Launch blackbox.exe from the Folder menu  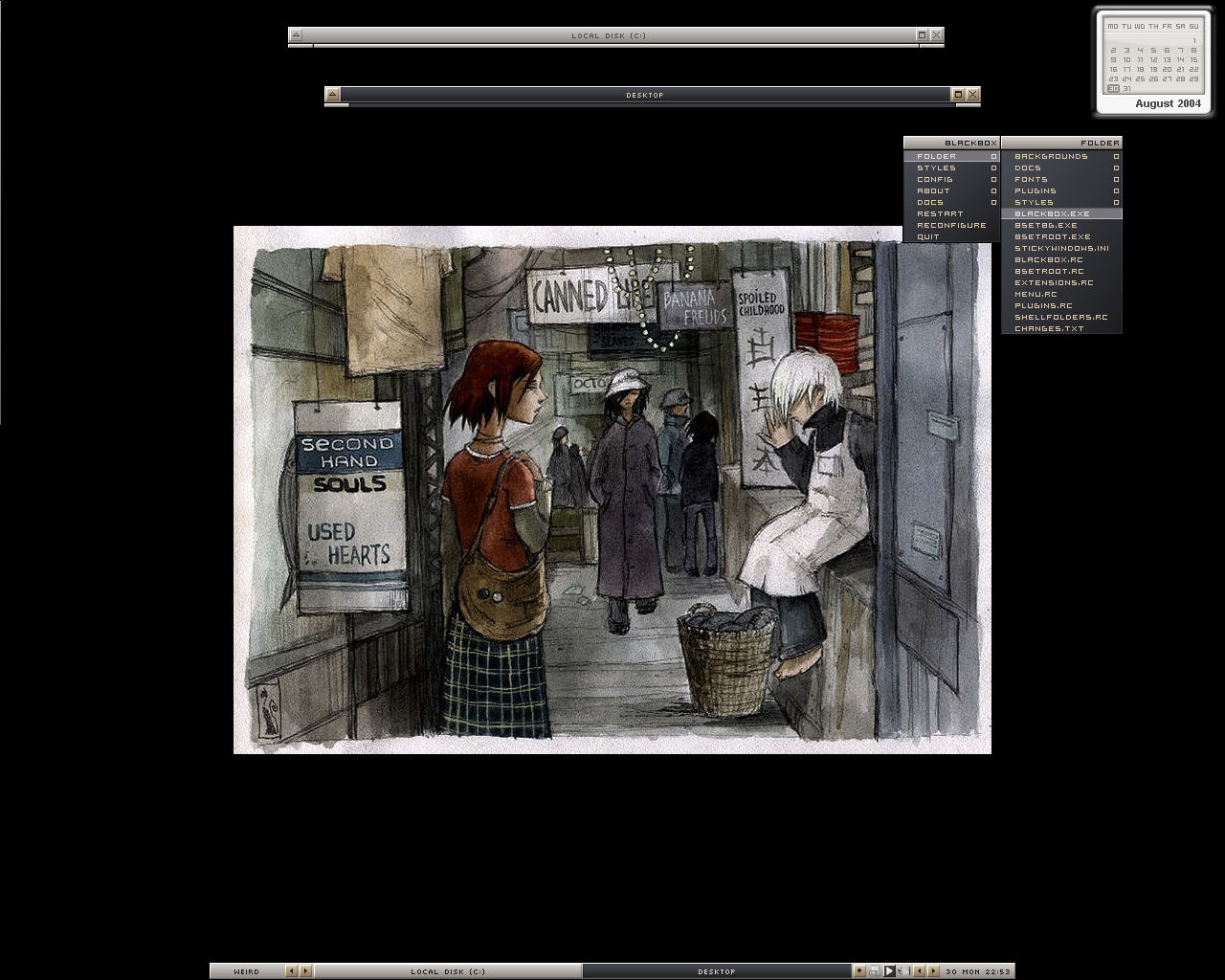pos(1061,213)
